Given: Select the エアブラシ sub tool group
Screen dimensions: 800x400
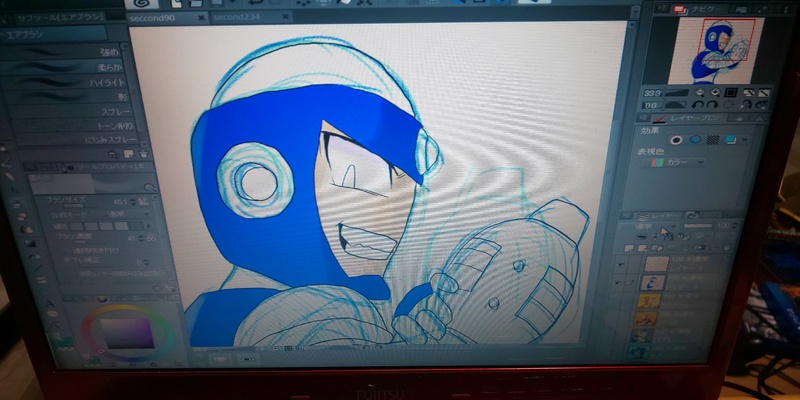Looking at the screenshot, I should click(x=54, y=34).
